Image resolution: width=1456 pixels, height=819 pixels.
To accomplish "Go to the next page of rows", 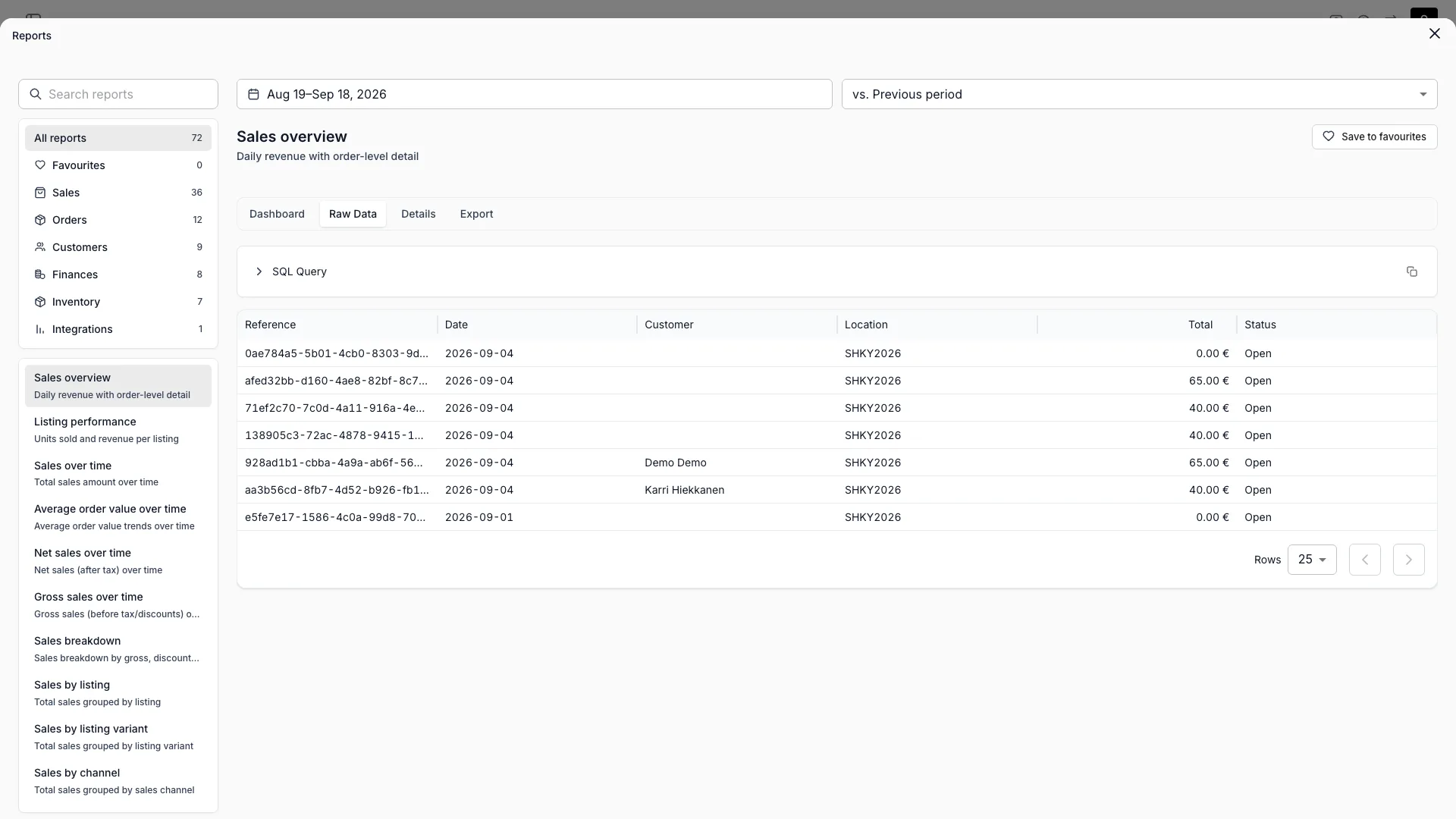I will 1409,560.
